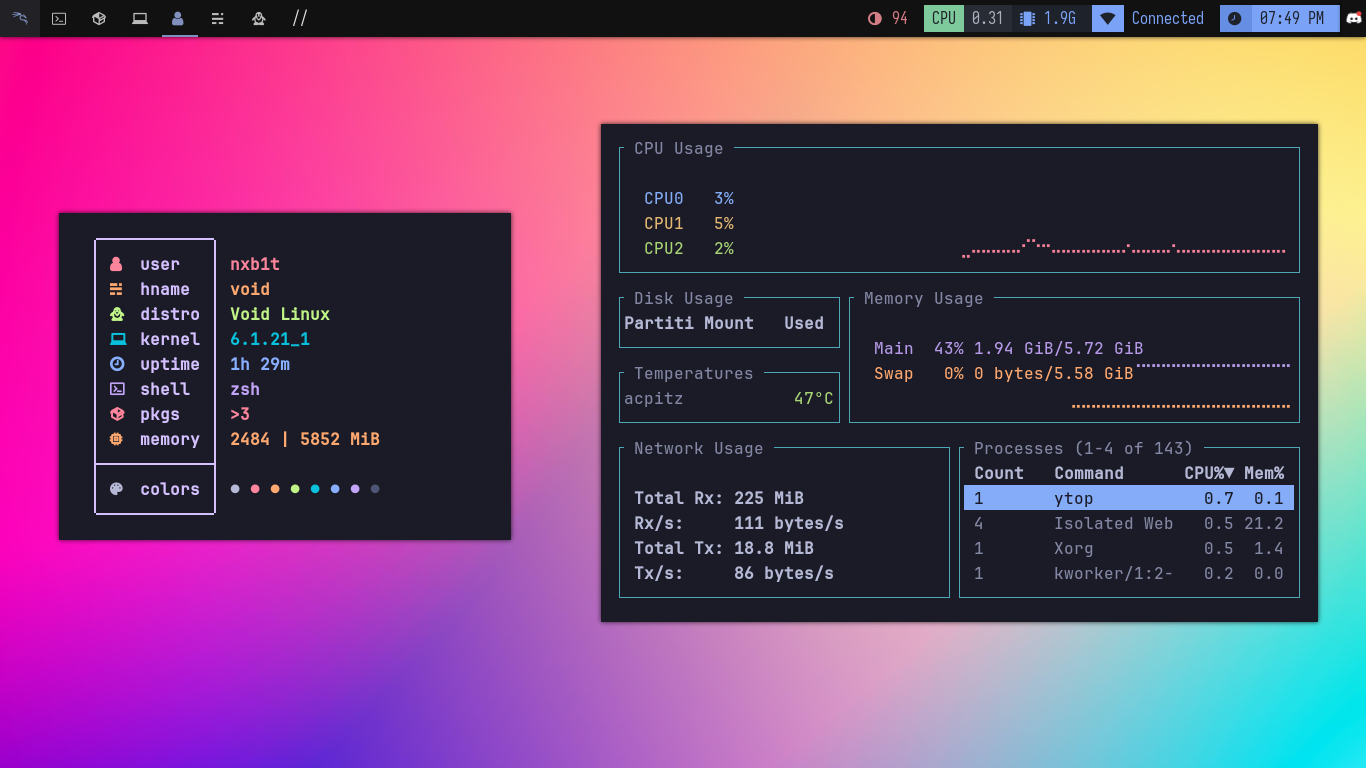1366x768 pixels.
Task: Sort processes by CPU% column header
Action: click(x=1208, y=473)
